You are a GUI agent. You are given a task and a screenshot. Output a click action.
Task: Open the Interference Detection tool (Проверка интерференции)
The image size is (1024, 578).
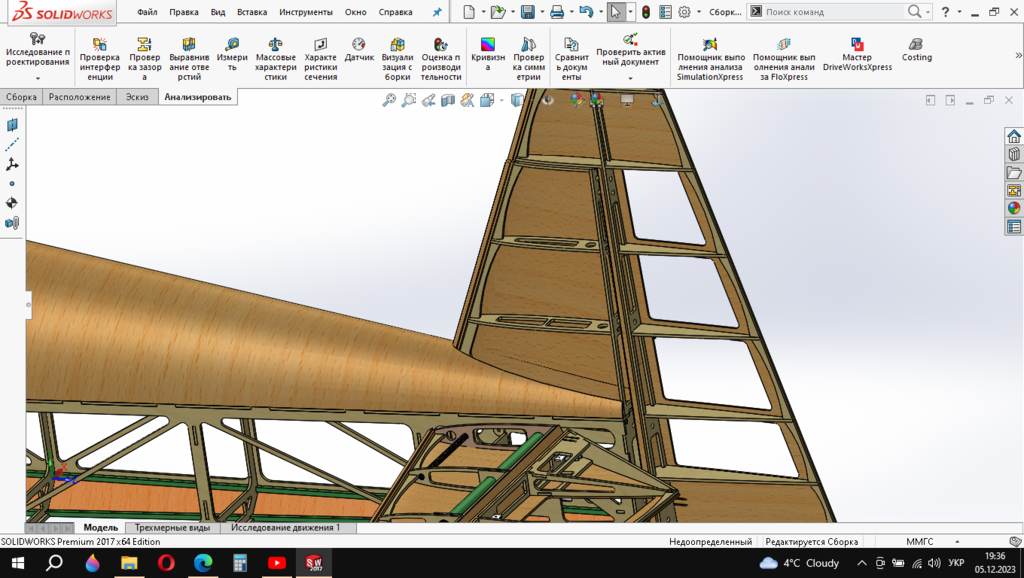click(x=100, y=59)
